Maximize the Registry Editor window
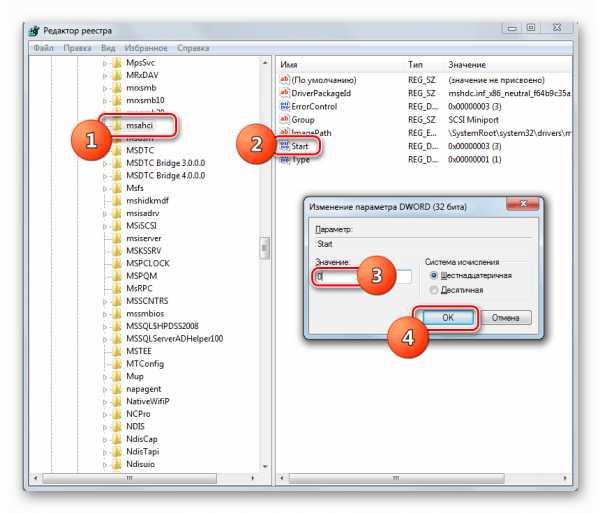 pyautogui.click(x=531, y=28)
